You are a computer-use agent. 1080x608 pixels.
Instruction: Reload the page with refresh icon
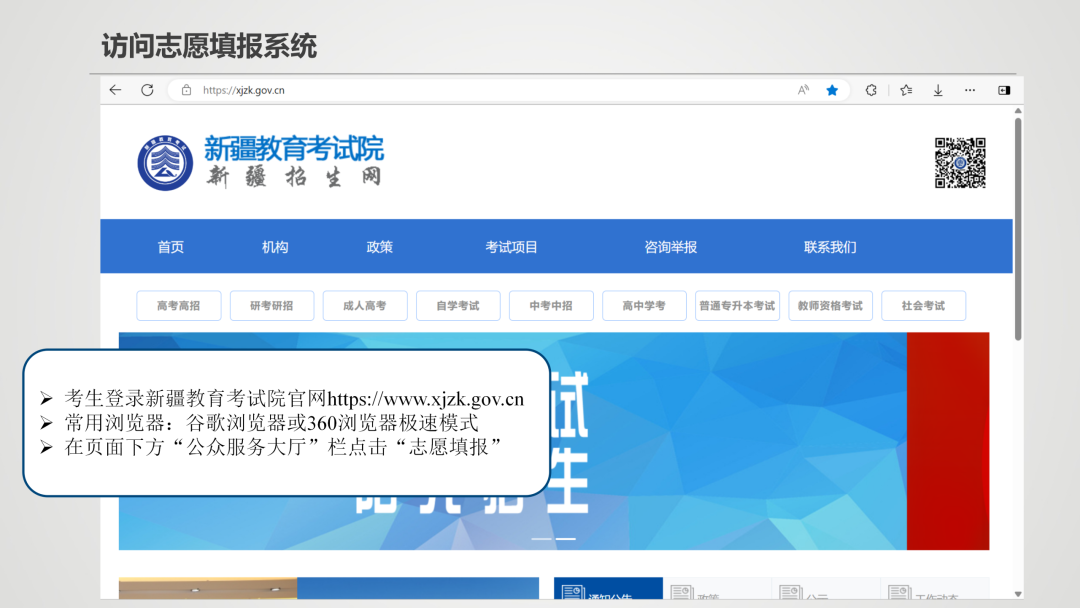(x=147, y=90)
